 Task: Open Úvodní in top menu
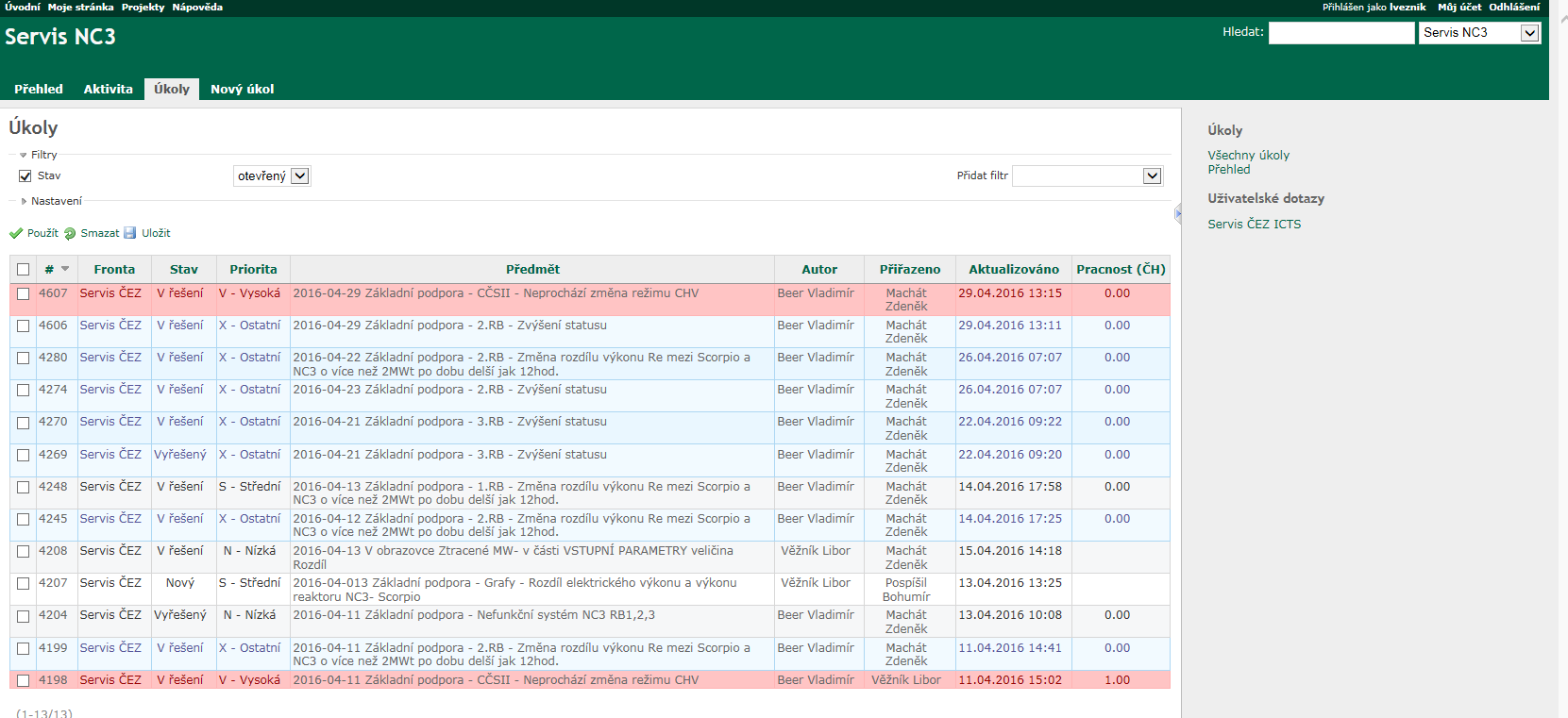tap(23, 7)
